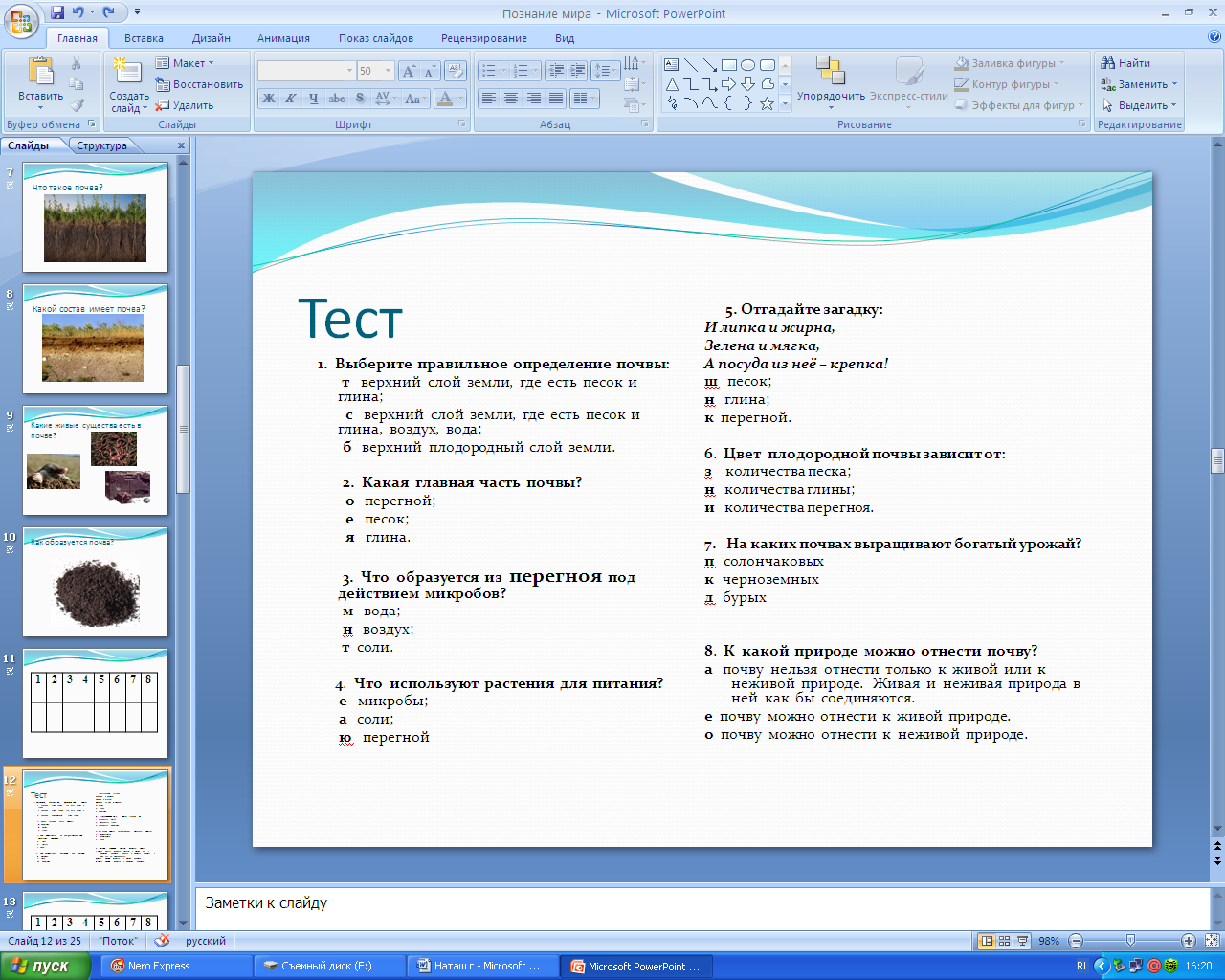This screenshot has height=980, width=1225.
Task: Center align text
Action: [511, 98]
